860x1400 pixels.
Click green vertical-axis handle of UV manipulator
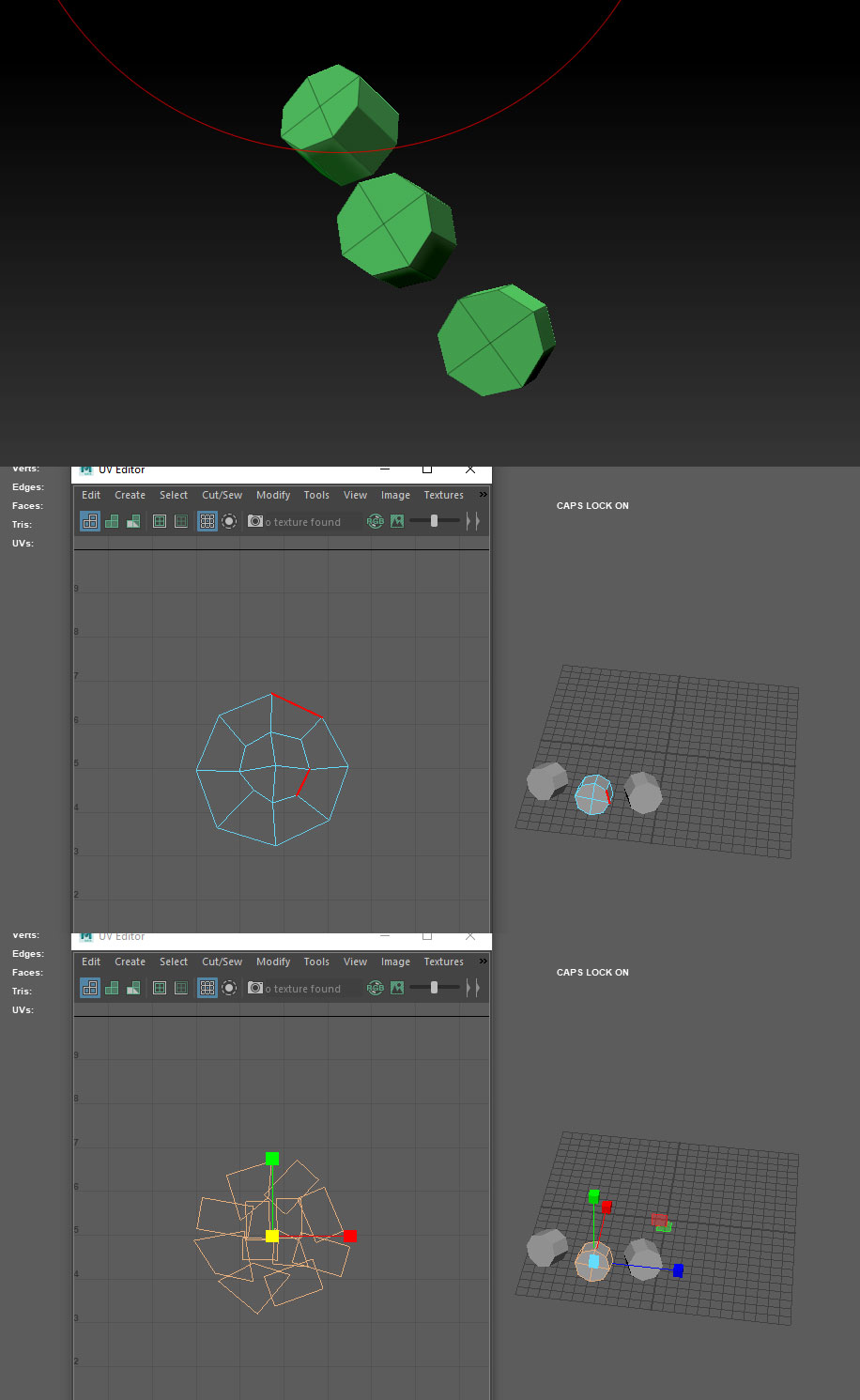[x=272, y=1159]
